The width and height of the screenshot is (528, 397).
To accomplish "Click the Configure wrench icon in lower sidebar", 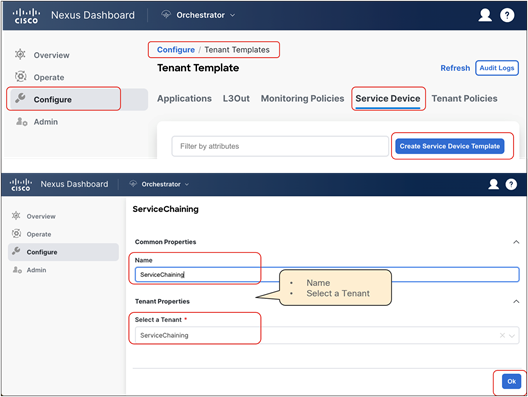I will pyautogui.click(x=16, y=251).
